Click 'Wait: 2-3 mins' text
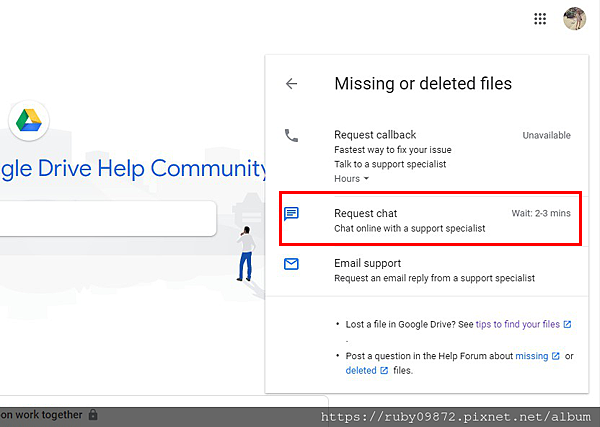 (x=541, y=213)
